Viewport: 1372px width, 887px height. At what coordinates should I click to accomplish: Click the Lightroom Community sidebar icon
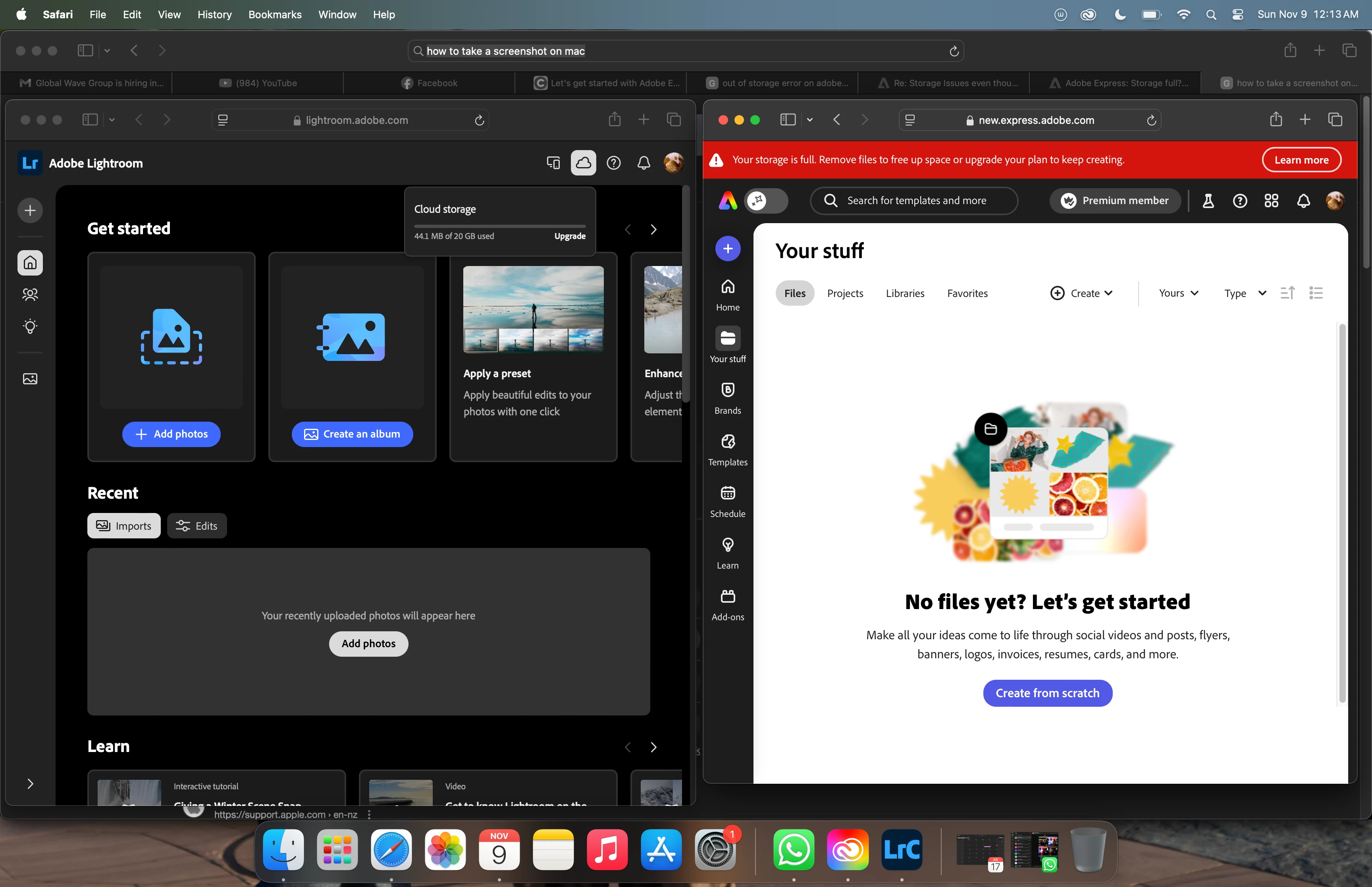(30, 294)
